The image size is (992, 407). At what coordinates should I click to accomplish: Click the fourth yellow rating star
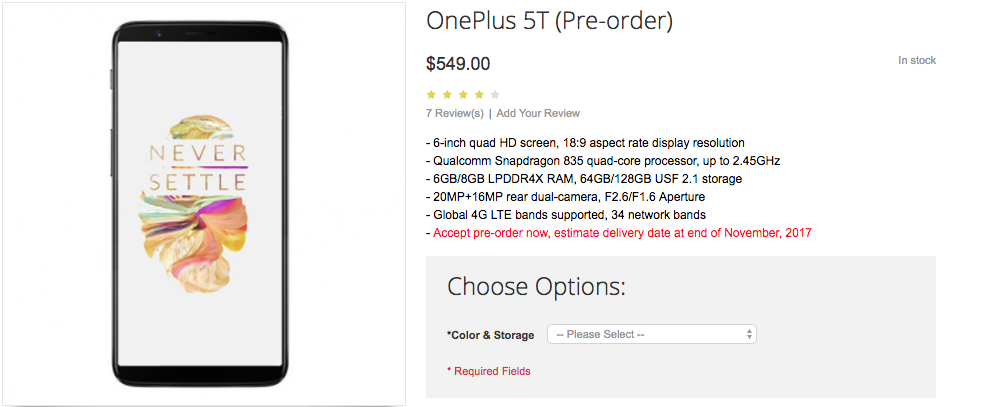(479, 94)
